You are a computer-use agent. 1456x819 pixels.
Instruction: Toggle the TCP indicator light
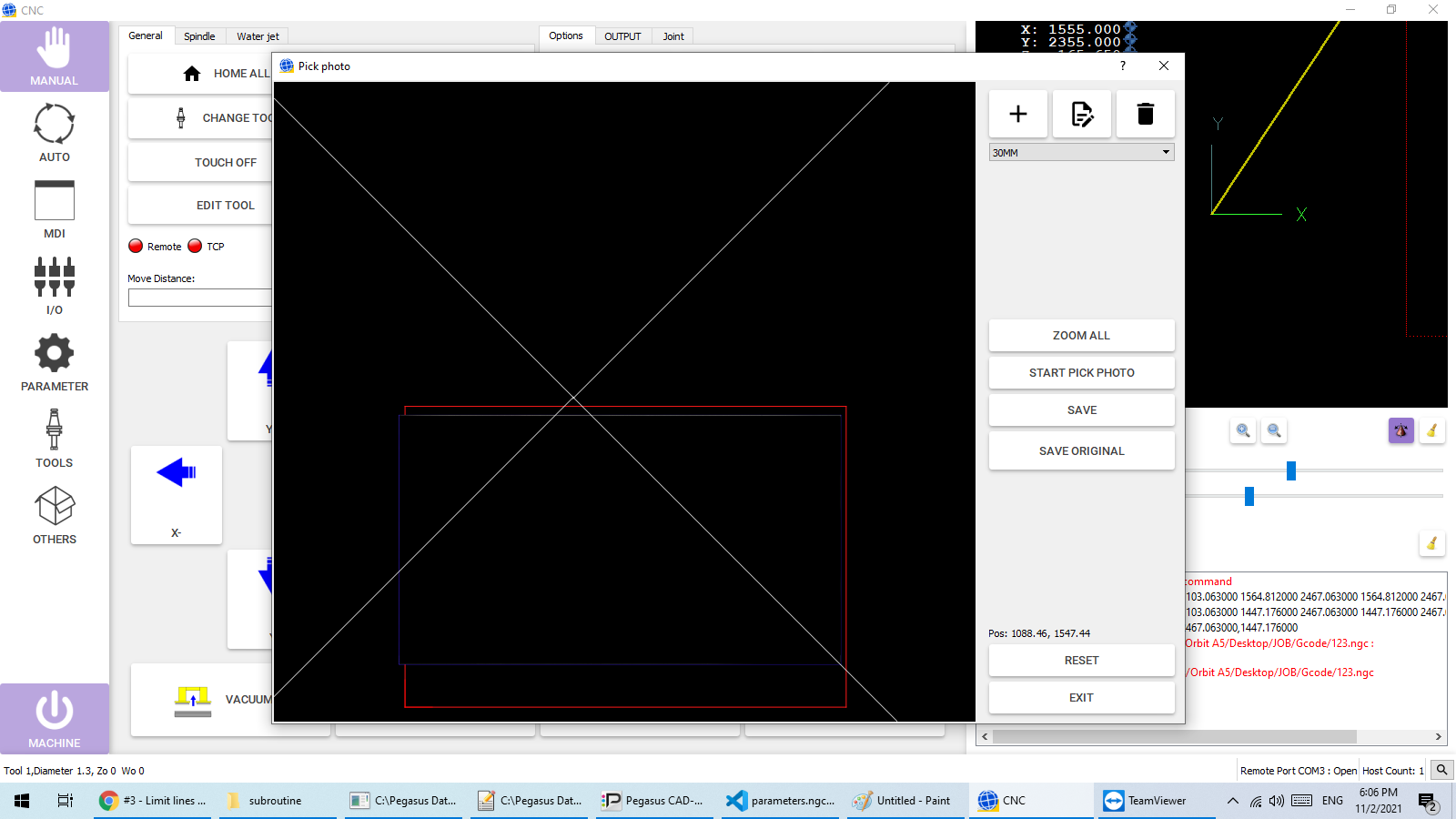(195, 246)
